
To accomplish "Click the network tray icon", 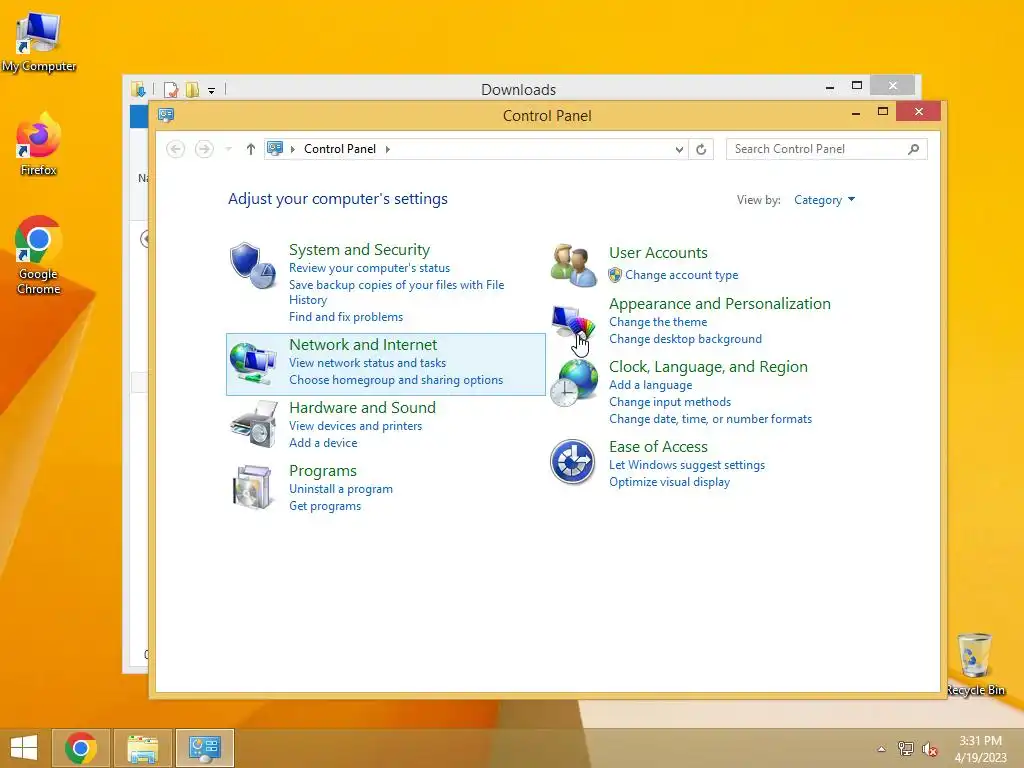I will click(x=905, y=748).
